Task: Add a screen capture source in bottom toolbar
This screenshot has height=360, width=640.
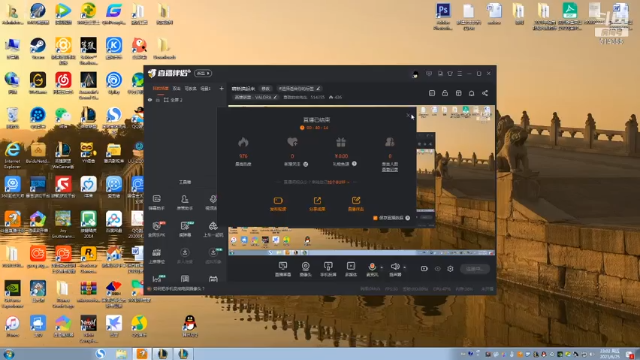Action: [x=283, y=269]
